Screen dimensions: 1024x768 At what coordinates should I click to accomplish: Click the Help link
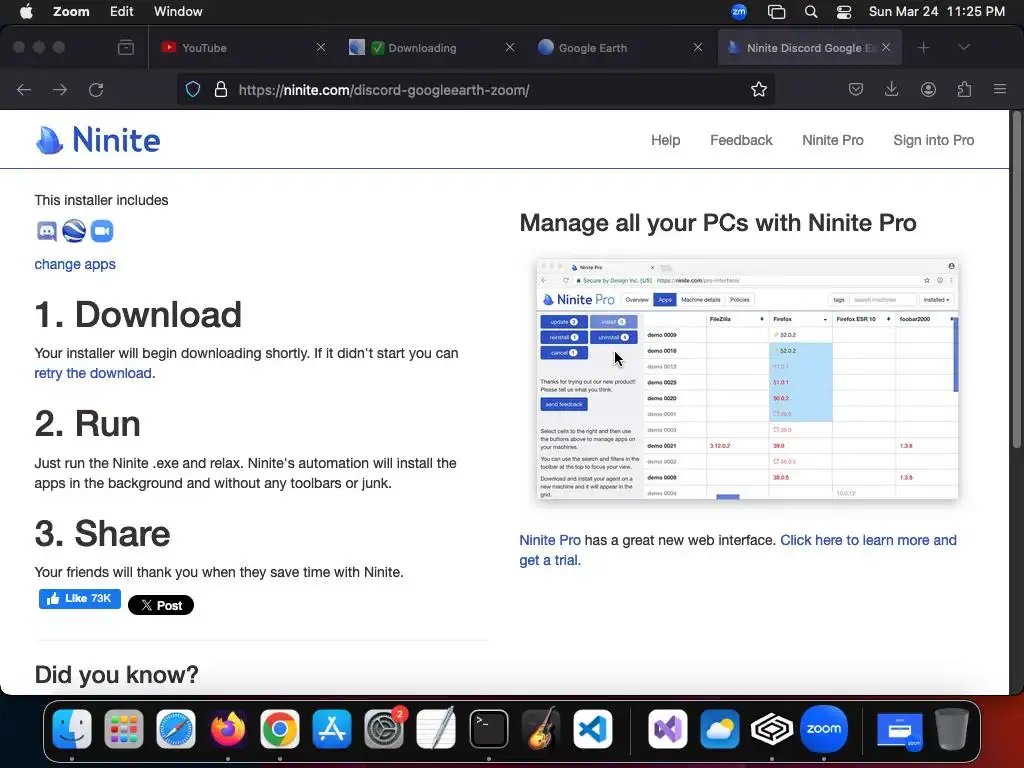[665, 140]
